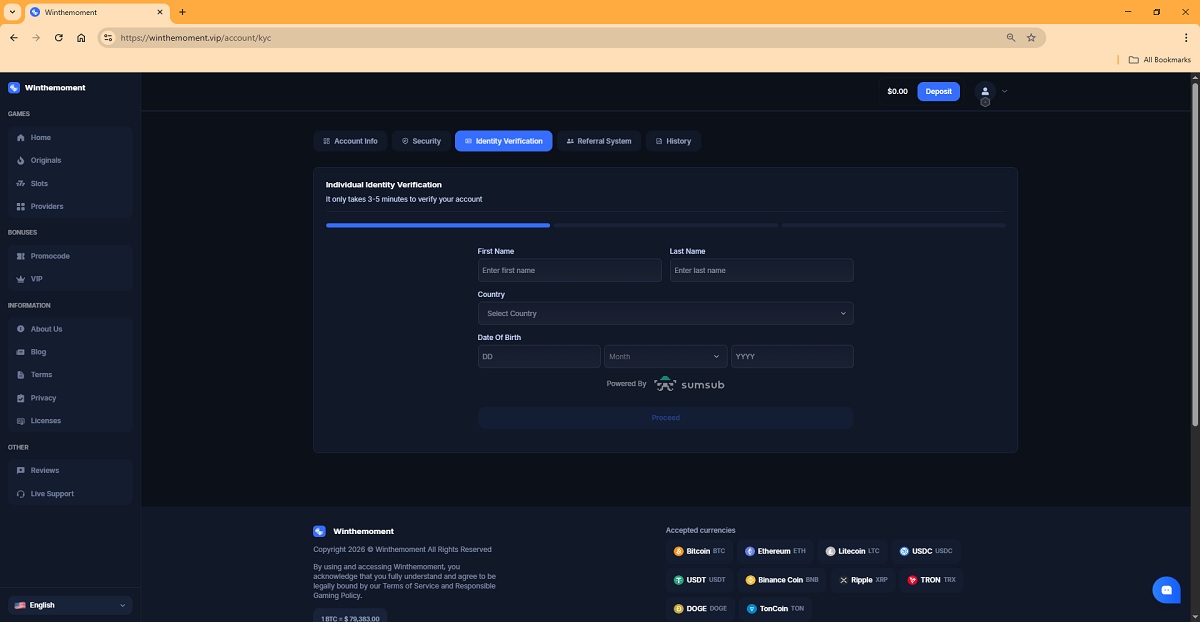Open the user profile avatar icon
Screen dimensions: 1200x622
point(985,91)
